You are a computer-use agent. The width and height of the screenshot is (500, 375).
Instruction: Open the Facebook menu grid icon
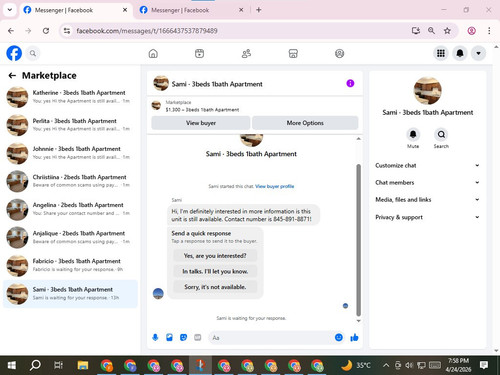tap(441, 53)
